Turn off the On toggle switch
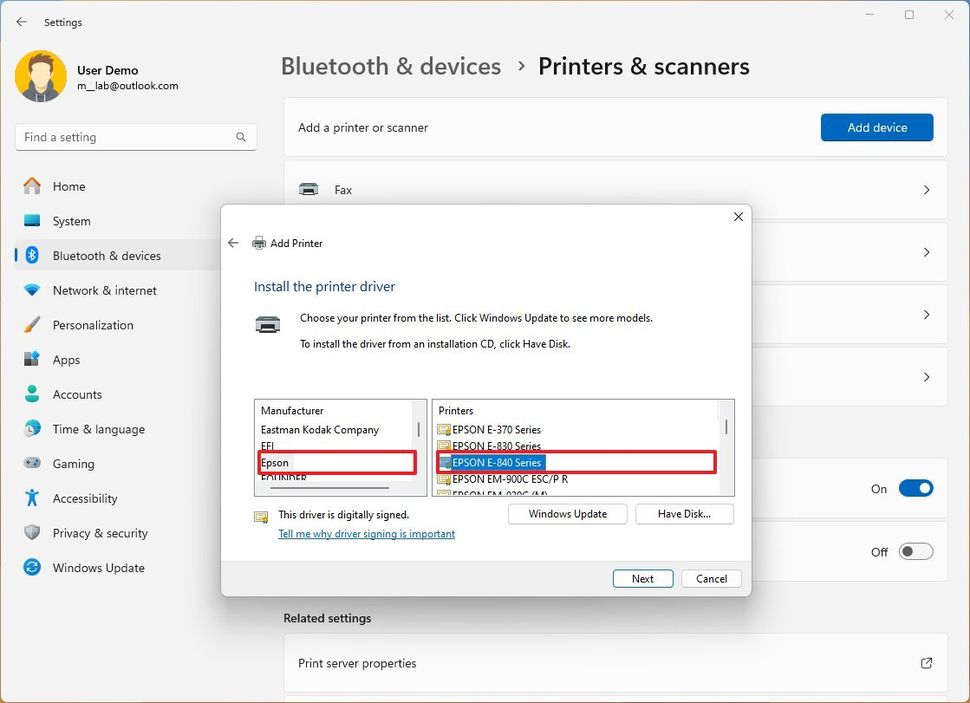 click(915, 489)
